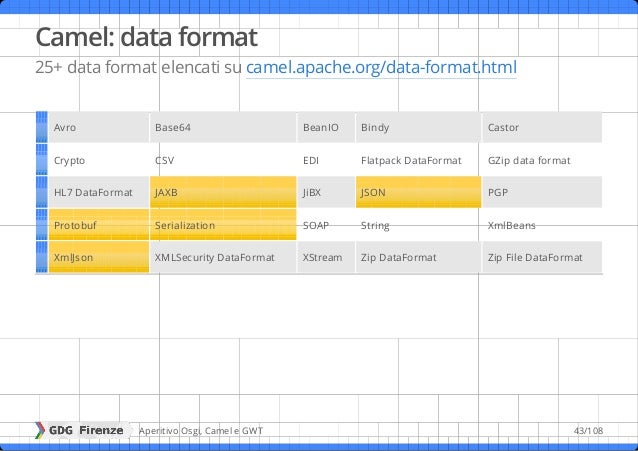The height and width of the screenshot is (451, 638).
Task: Click the Camel: data format title
Action: [146, 37]
